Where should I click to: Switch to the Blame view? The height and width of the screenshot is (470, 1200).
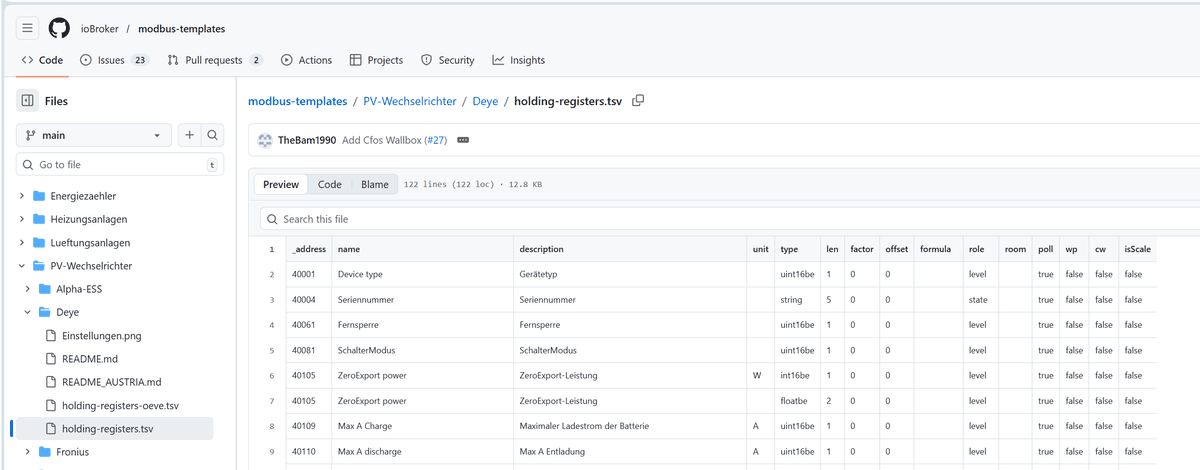click(374, 185)
